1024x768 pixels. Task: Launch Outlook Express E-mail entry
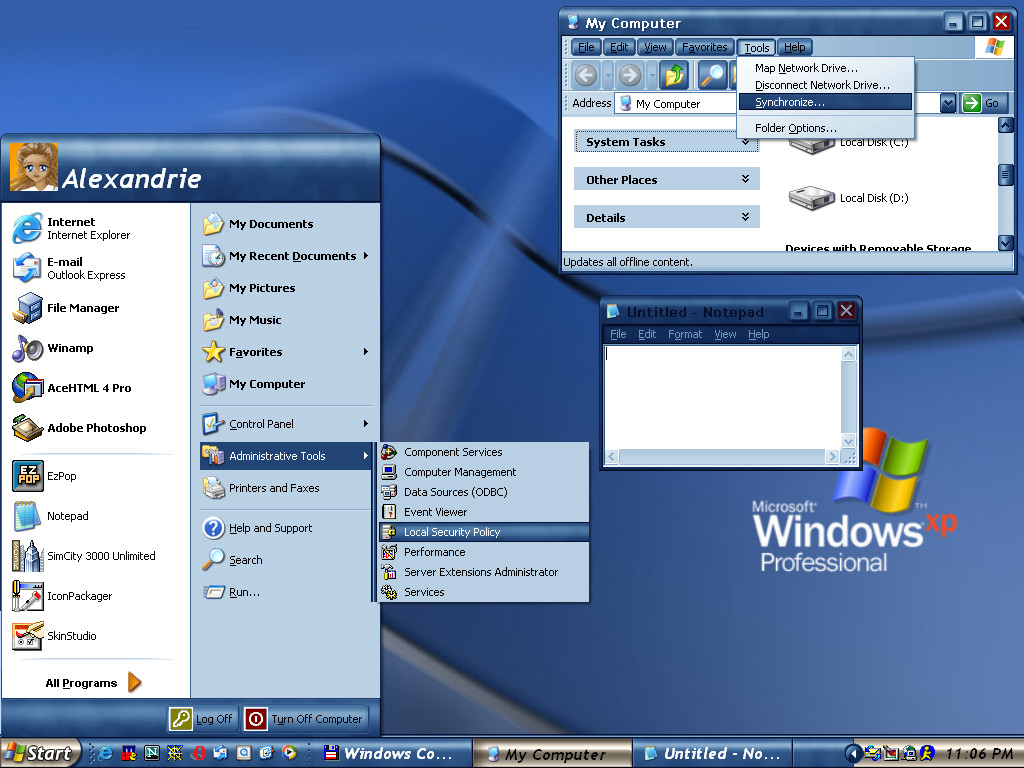(95, 268)
